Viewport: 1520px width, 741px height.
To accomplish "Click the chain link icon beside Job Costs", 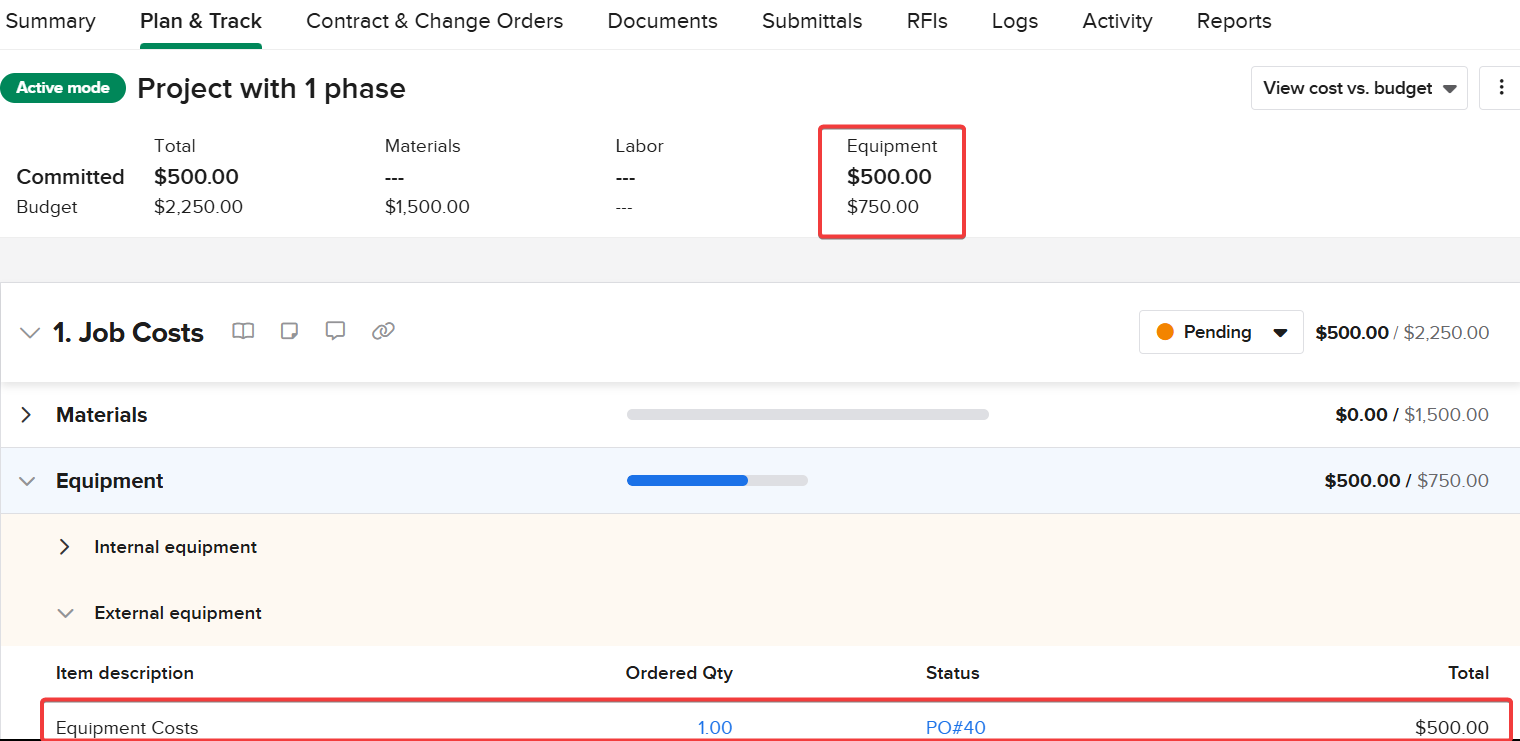I will pyautogui.click(x=383, y=331).
